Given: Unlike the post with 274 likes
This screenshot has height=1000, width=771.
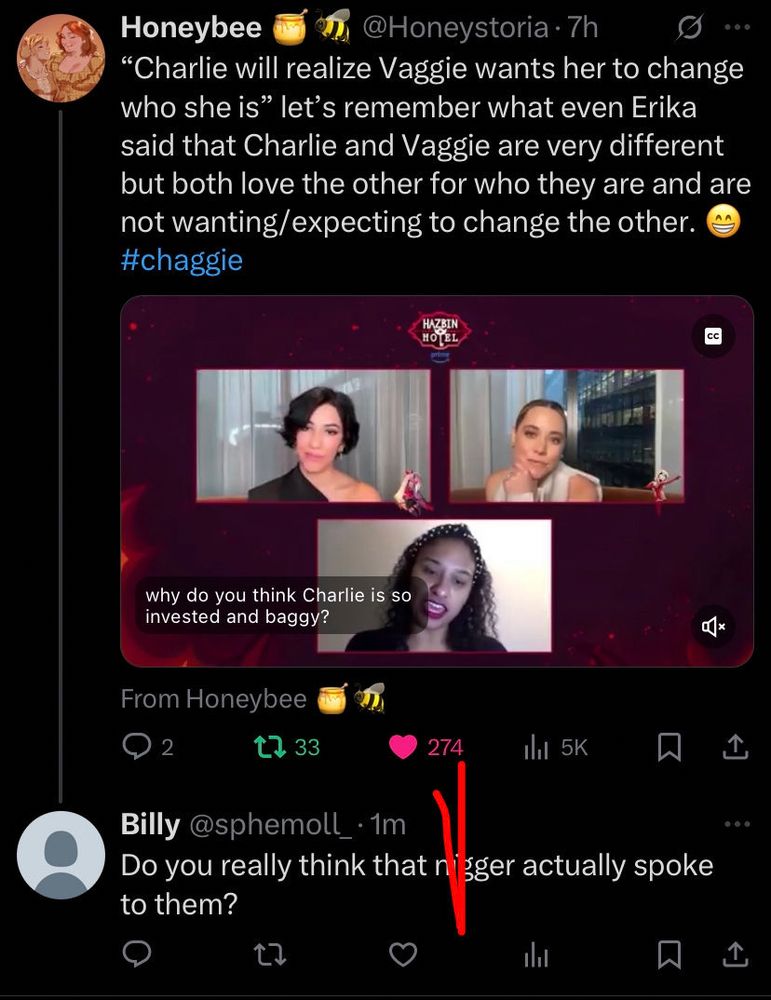Looking at the screenshot, I should click(x=403, y=746).
